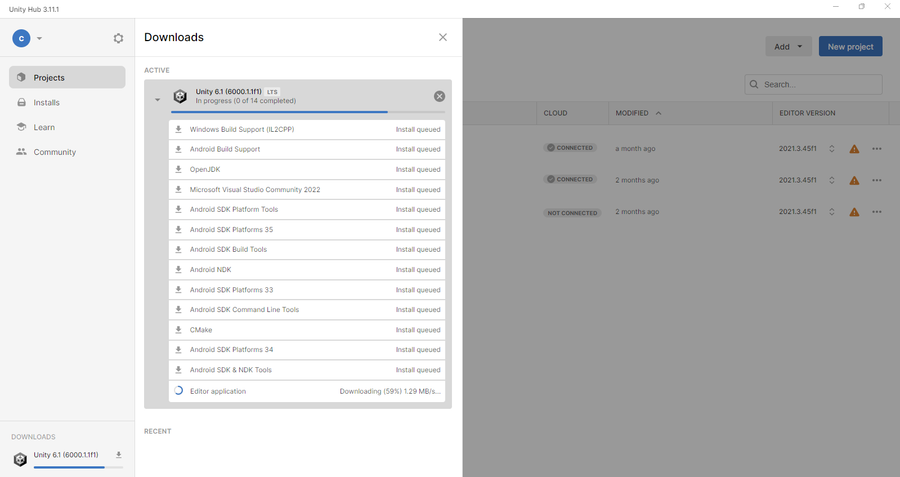Sort by the MODIFIED column header
Viewport: 900px width, 477px height.
point(638,113)
